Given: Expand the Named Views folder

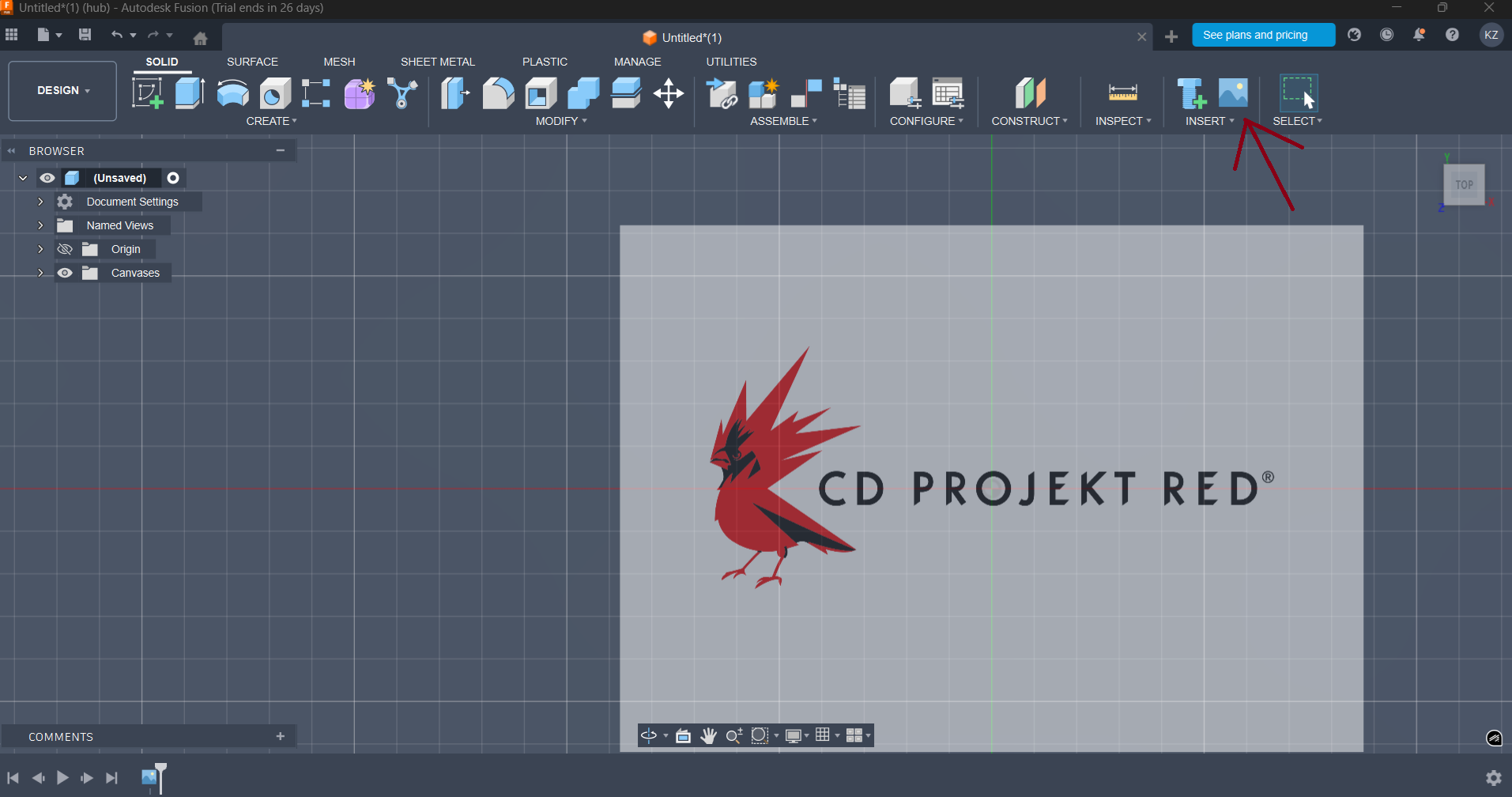Looking at the screenshot, I should (40, 225).
